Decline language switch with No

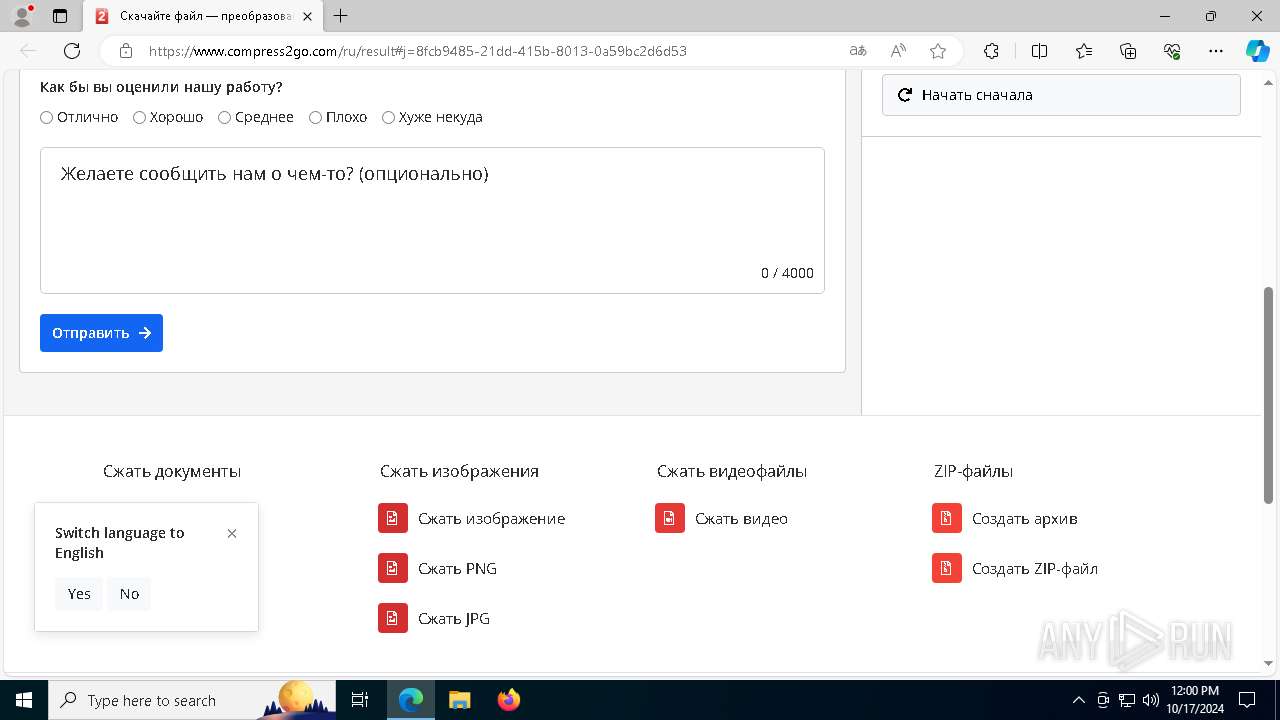click(x=129, y=594)
